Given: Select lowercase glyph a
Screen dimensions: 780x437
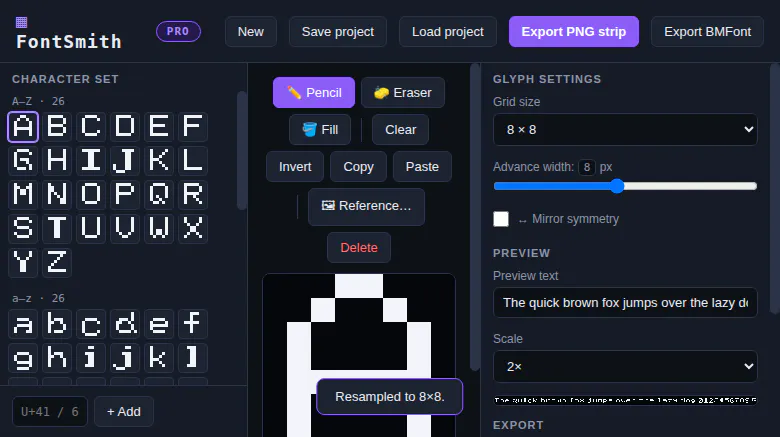Looking at the screenshot, I should [23, 324].
